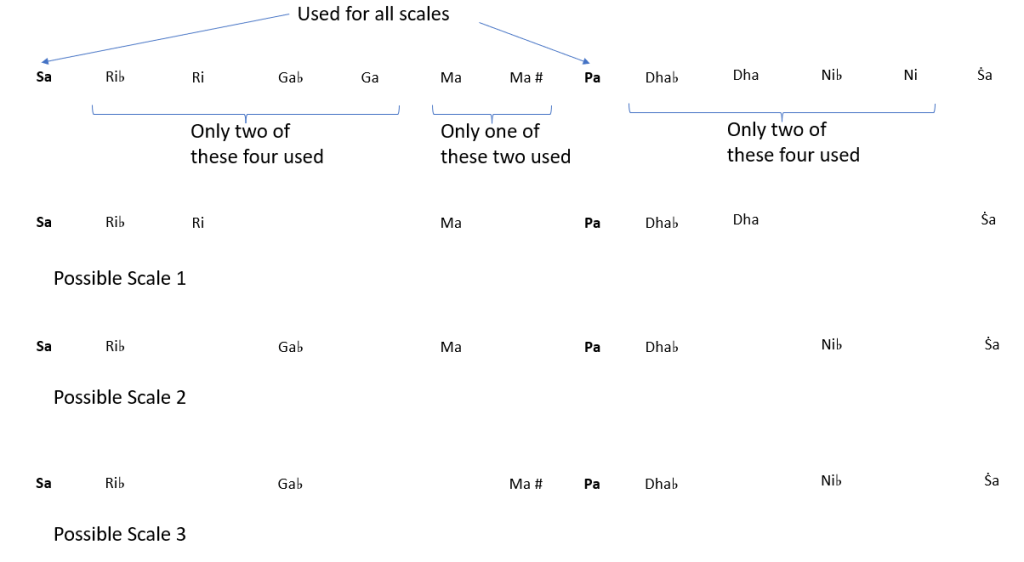Select the Ni note in the top row
Viewport: 1024px width, 562px height.
coord(910,76)
